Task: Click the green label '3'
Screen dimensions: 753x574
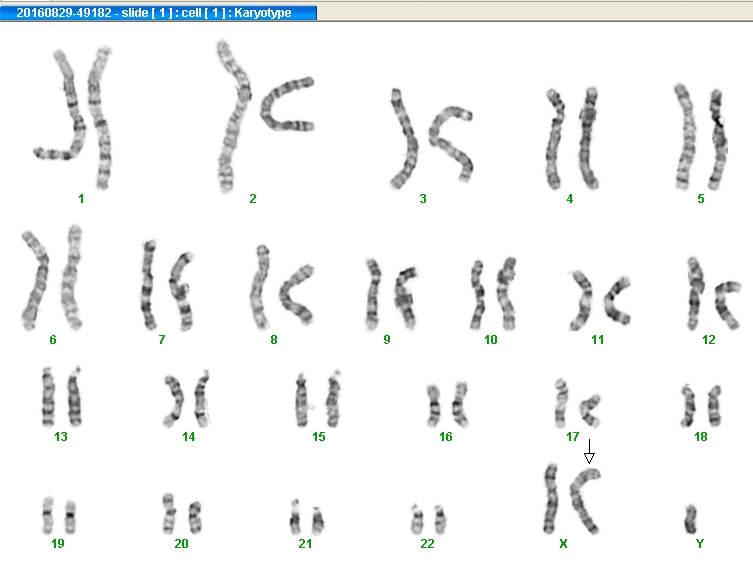Action: (x=423, y=198)
